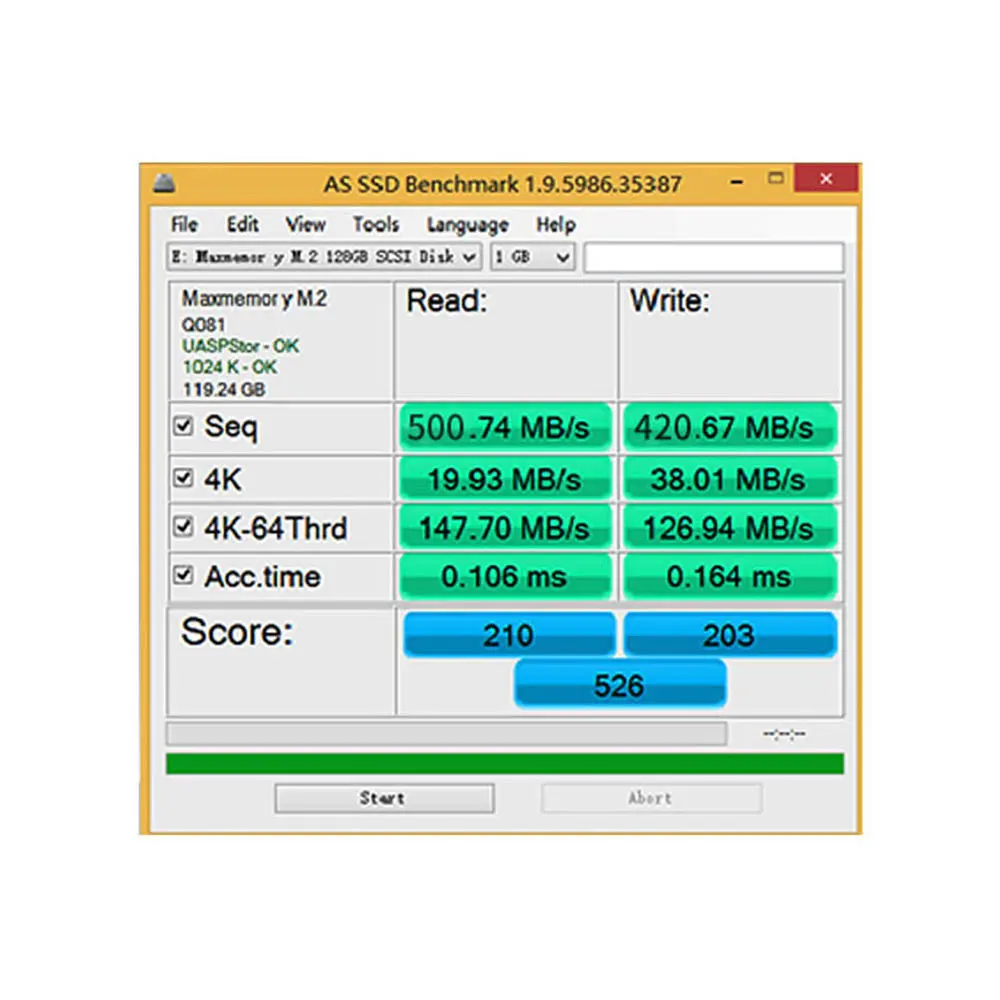Toggle the Acc.time test checkbox

(x=183, y=575)
